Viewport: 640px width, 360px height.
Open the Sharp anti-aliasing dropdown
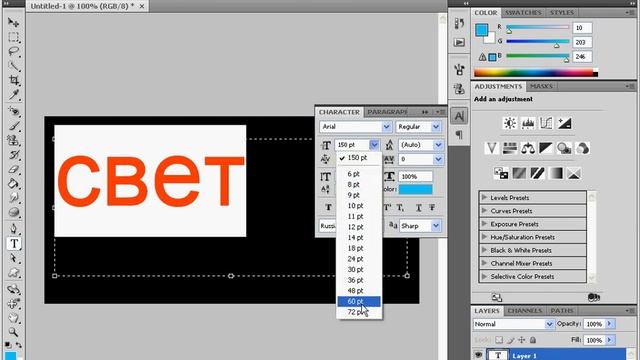click(x=436, y=226)
